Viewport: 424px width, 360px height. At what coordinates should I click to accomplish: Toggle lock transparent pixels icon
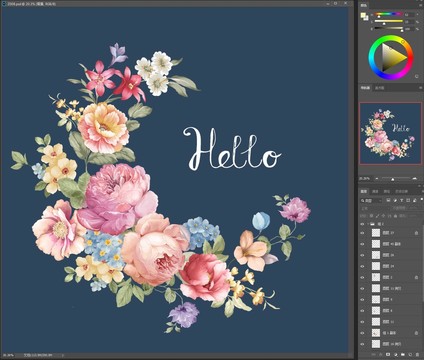371,216
